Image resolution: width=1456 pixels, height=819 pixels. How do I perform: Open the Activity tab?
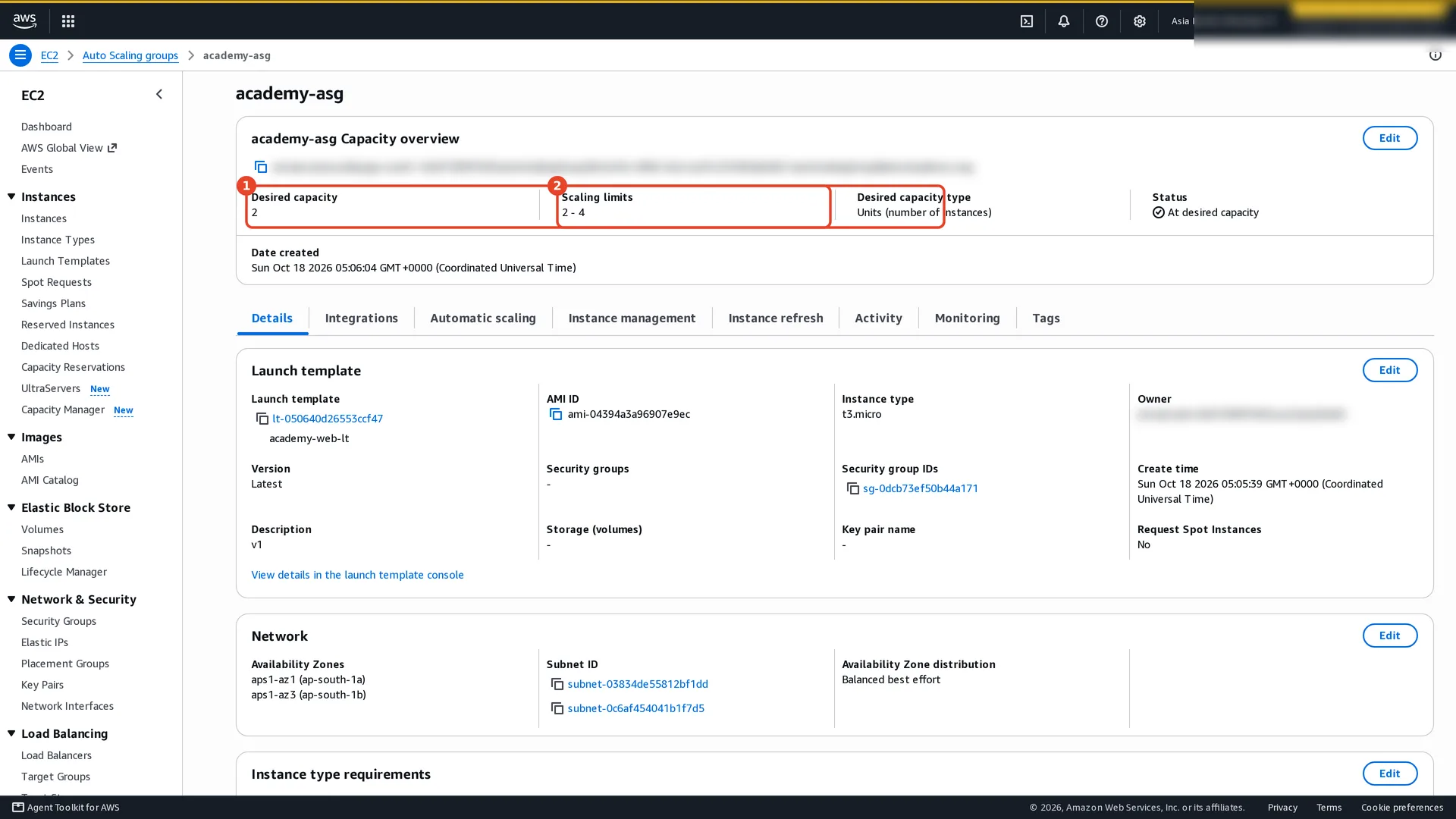tap(878, 318)
